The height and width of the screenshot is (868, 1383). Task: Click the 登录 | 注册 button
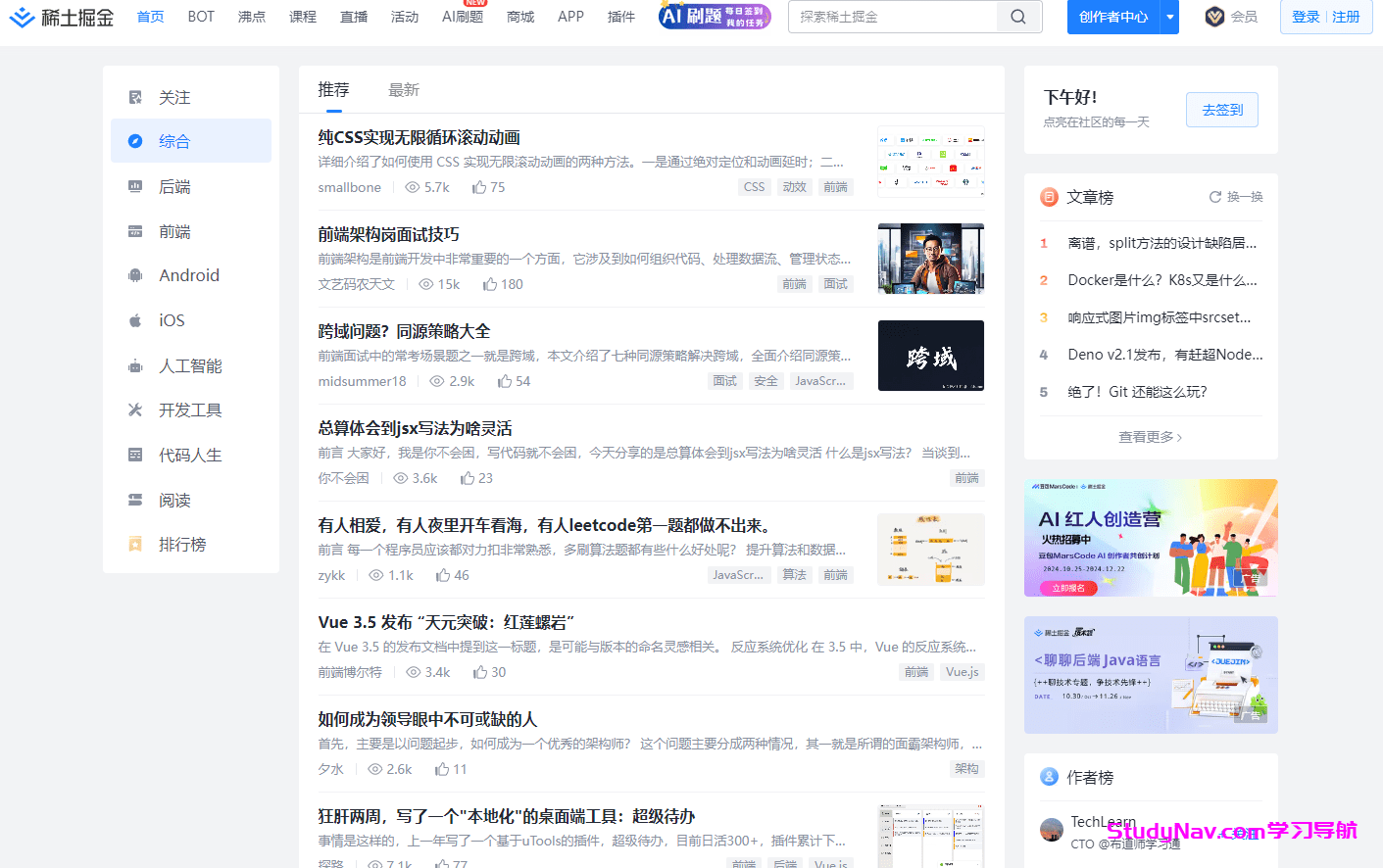click(x=1326, y=17)
